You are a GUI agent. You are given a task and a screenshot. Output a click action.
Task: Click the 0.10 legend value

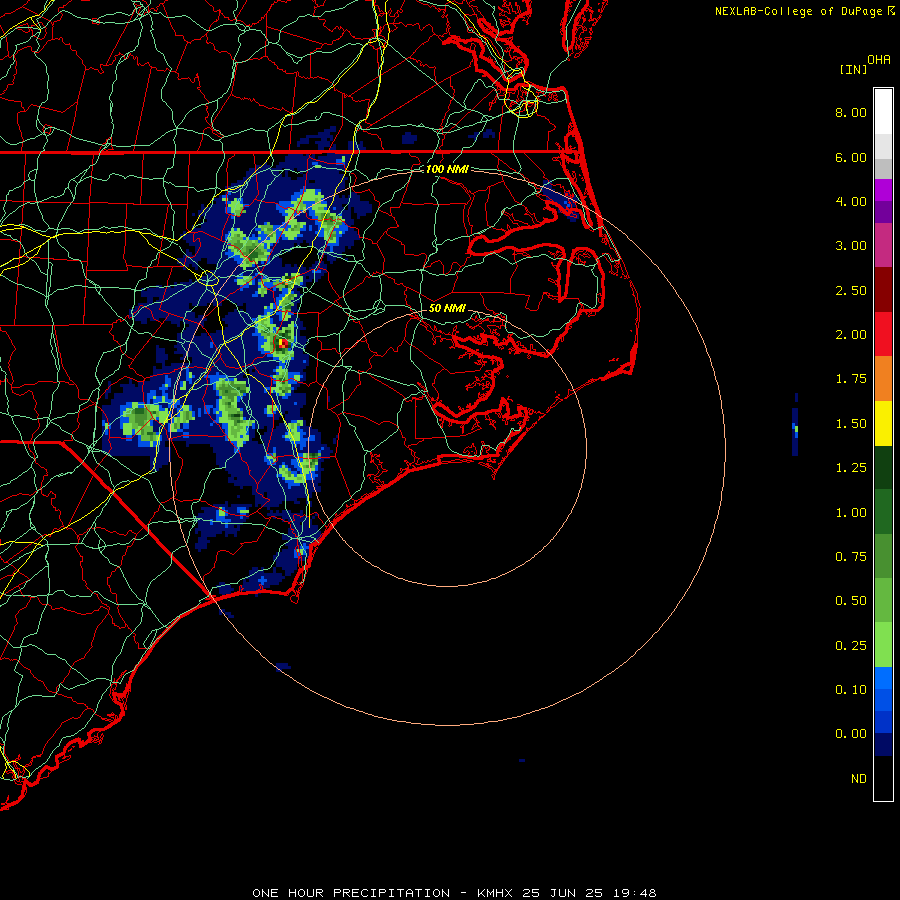tap(851, 690)
